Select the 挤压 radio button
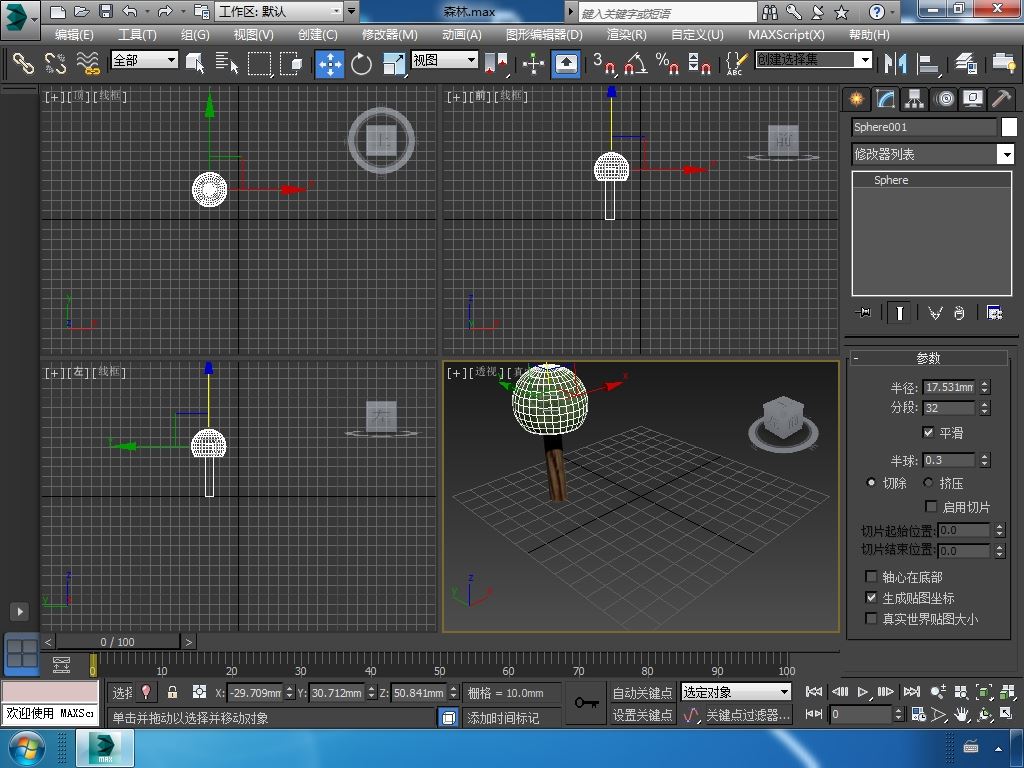Screen dimensions: 1024x768 (x=928, y=483)
